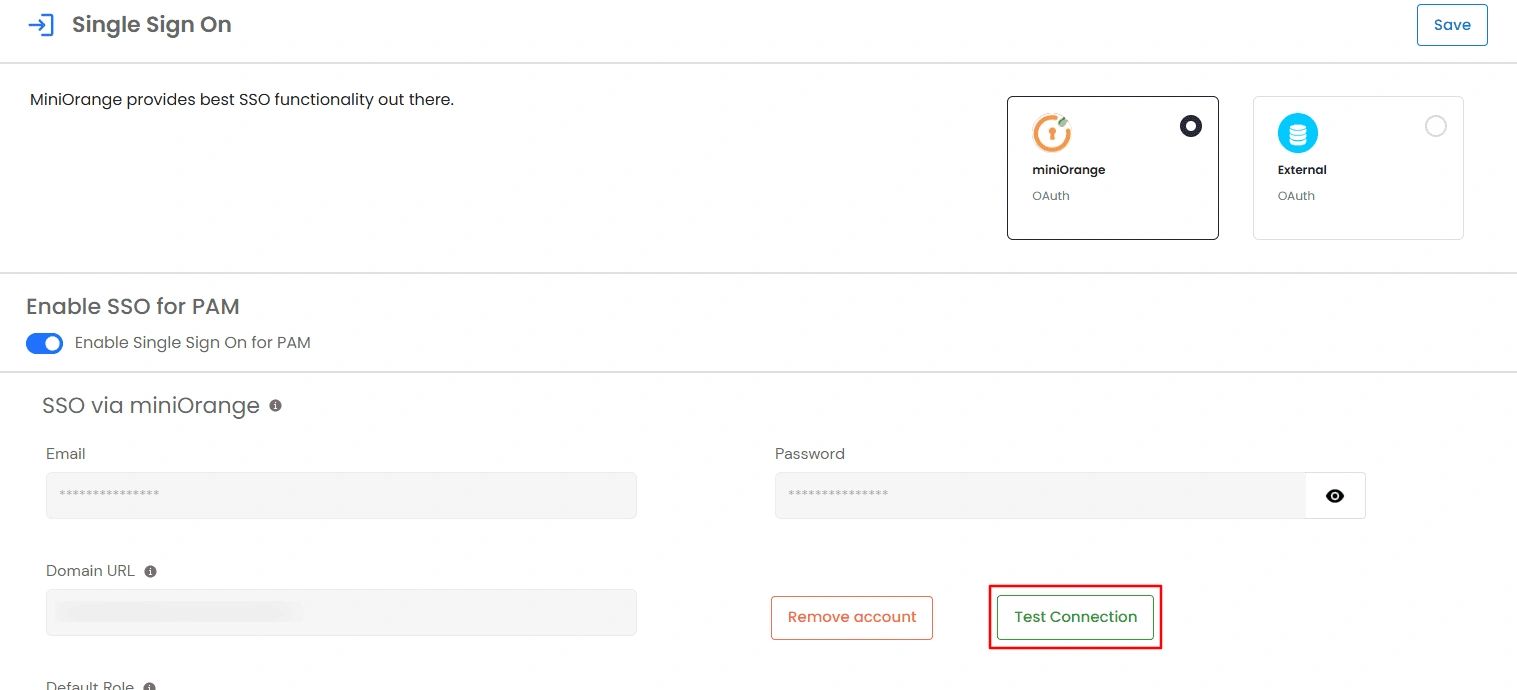Show password with the eye icon
The width and height of the screenshot is (1517, 690).
[x=1335, y=496]
